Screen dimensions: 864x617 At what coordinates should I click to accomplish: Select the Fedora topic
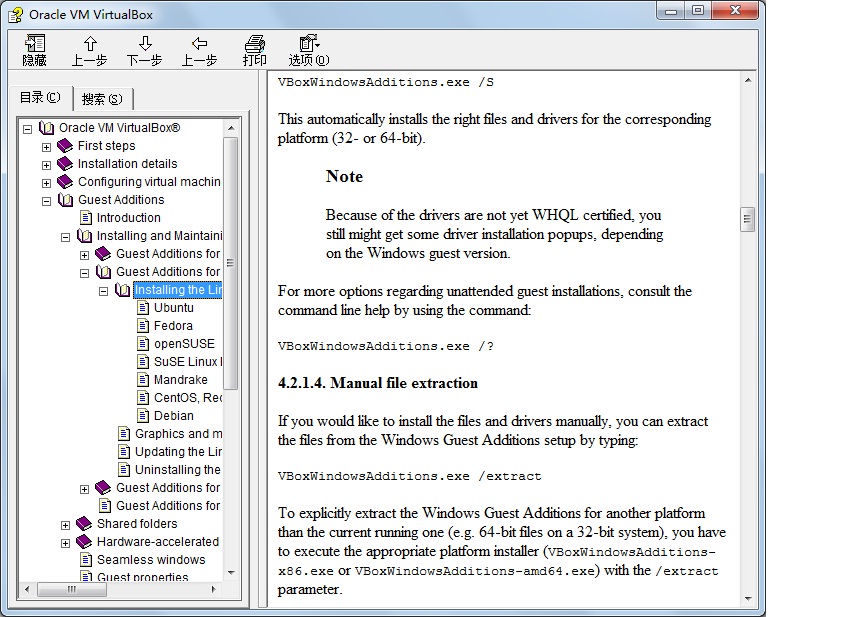(x=173, y=326)
